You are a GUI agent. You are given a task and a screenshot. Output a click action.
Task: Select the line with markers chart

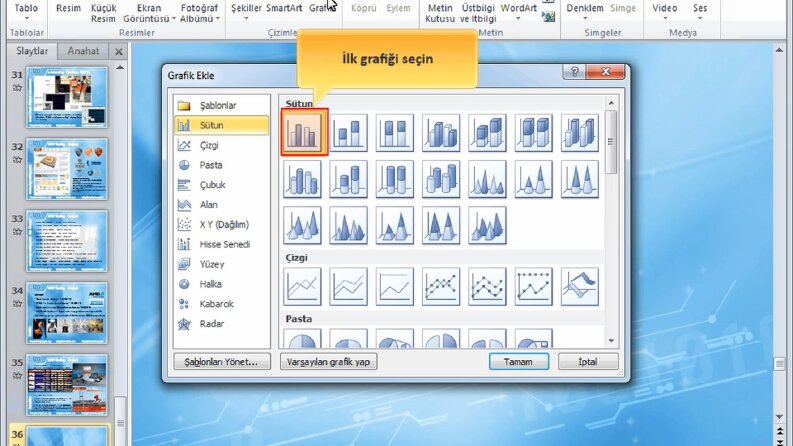[441, 287]
